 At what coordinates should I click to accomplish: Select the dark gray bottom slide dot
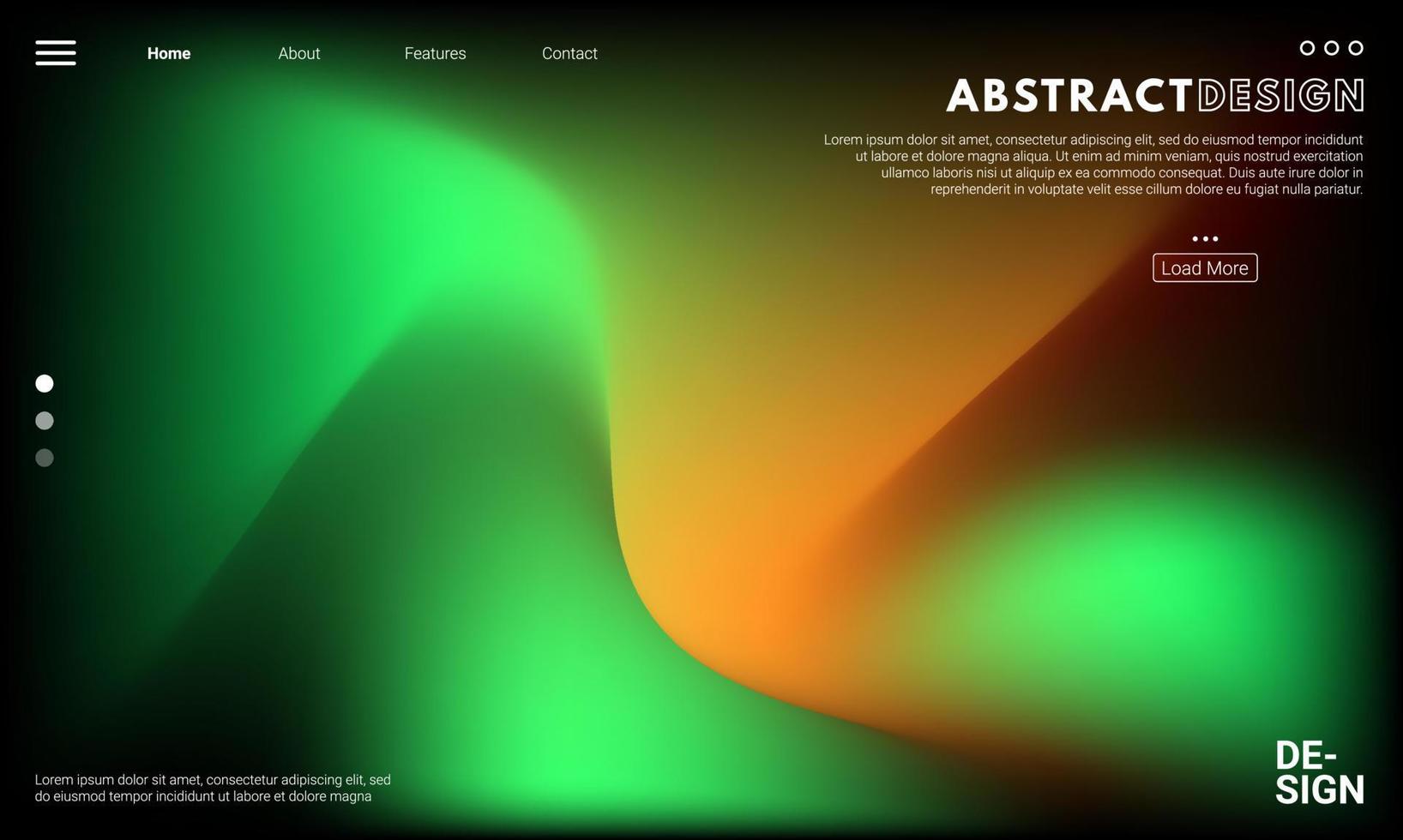[45, 458]
